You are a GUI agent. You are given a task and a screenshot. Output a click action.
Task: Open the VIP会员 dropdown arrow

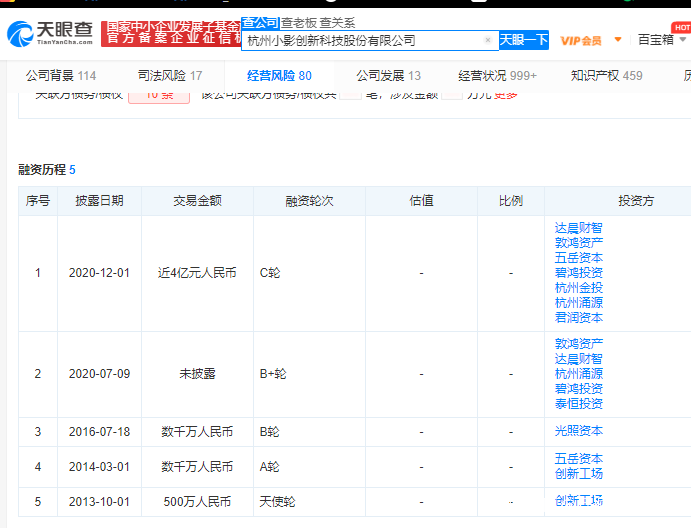617,40
